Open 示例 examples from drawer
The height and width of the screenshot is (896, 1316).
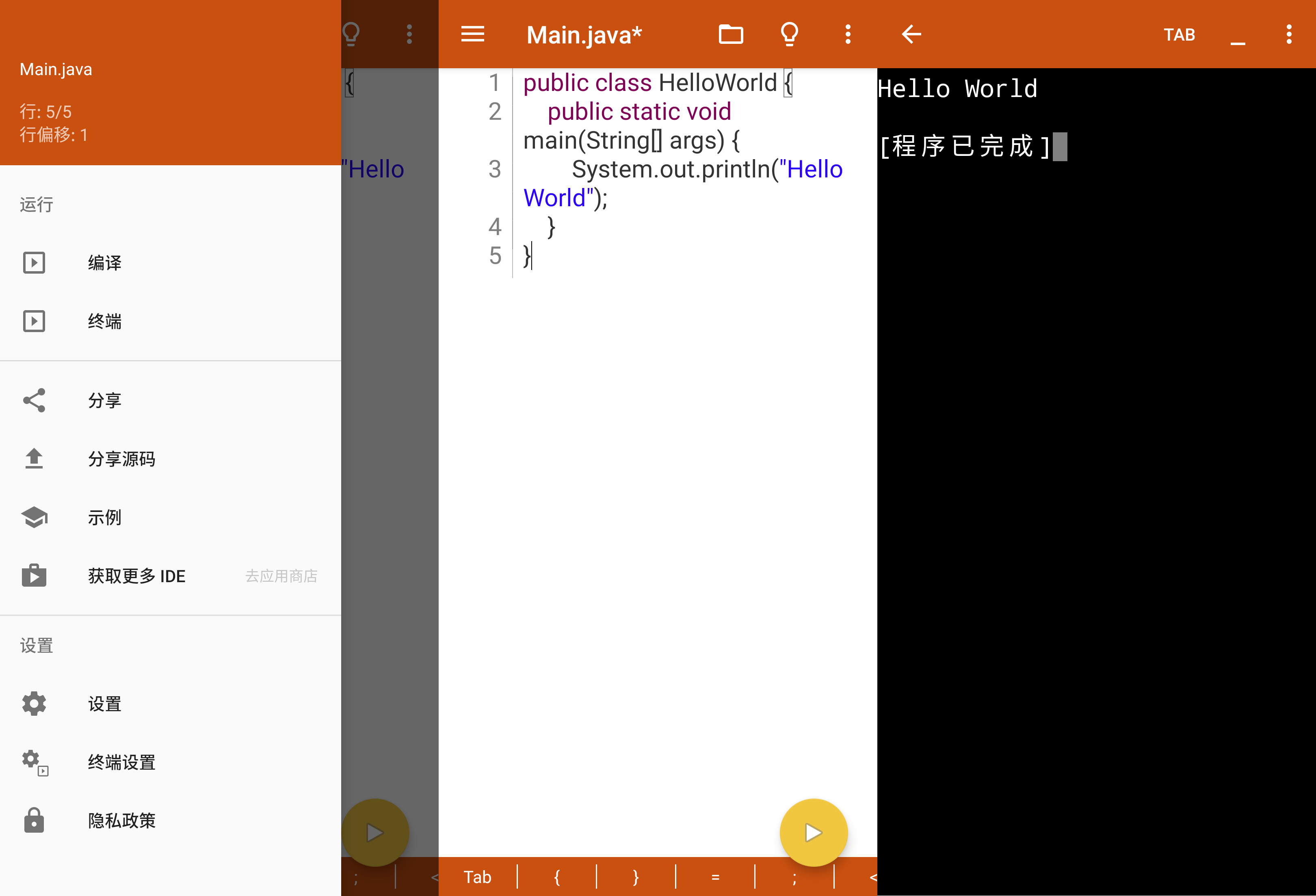[105, 517]
